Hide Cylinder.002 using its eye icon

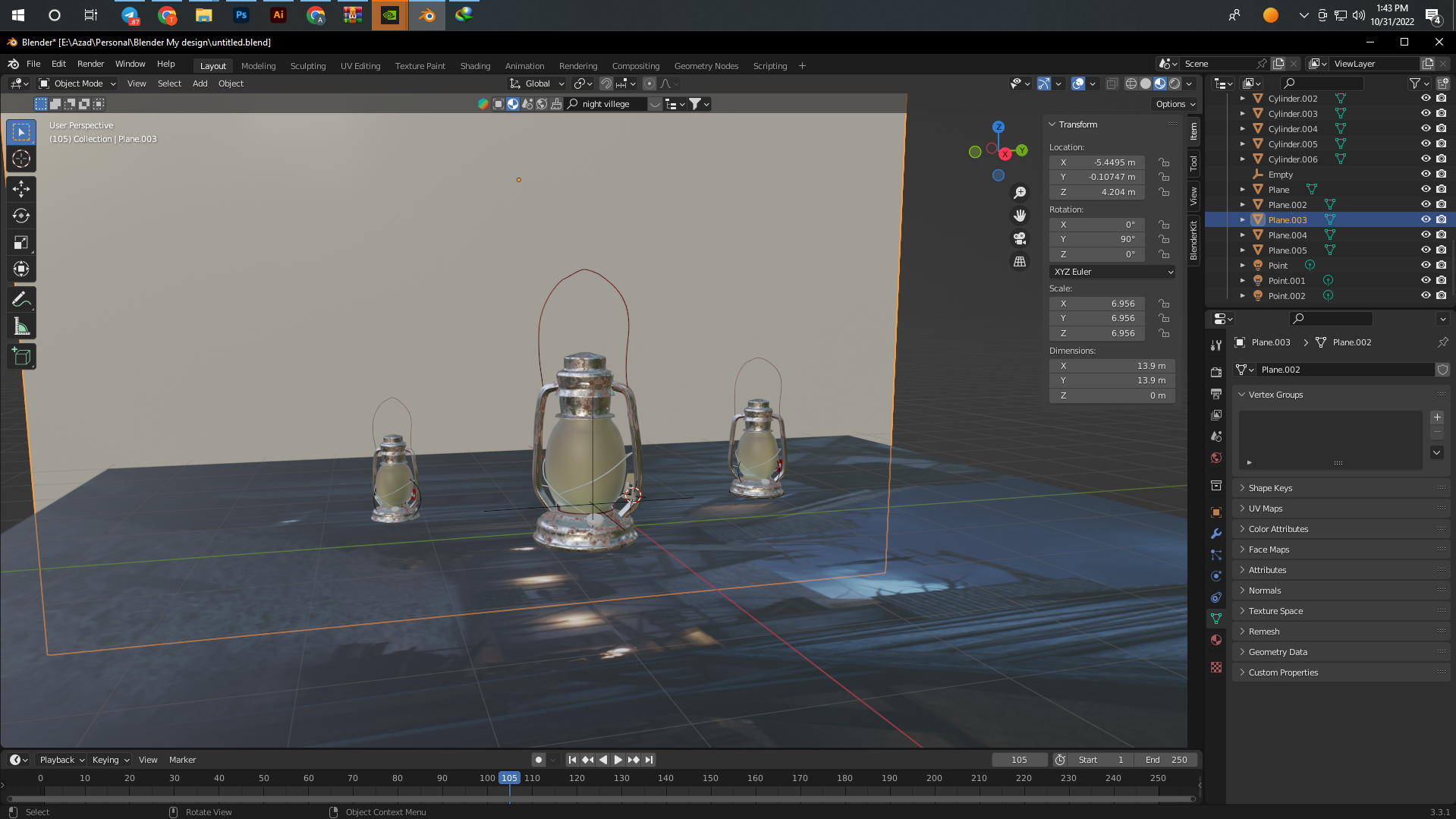click(x=1426, y=98)
